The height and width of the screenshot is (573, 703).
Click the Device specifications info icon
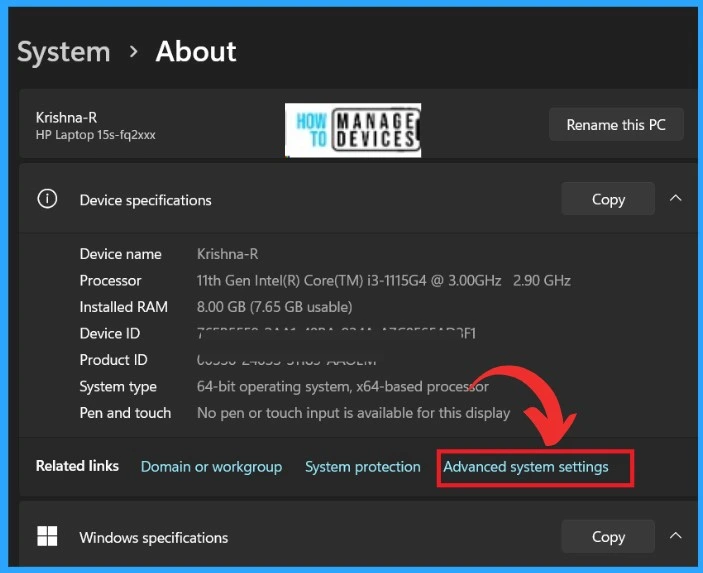pyautogui.click(x=47, y=199)
